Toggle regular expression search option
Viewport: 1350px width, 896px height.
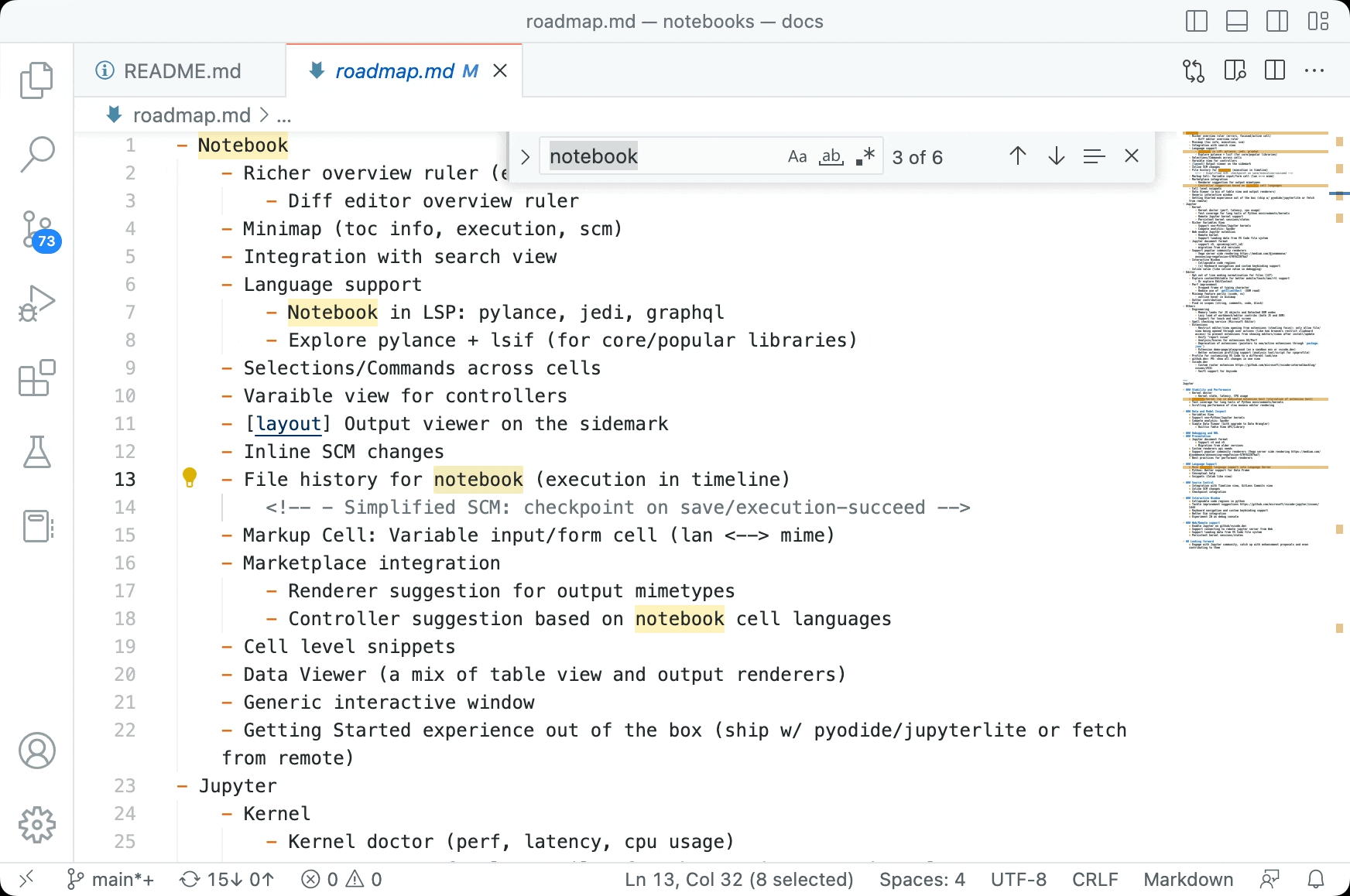[865, 157]
